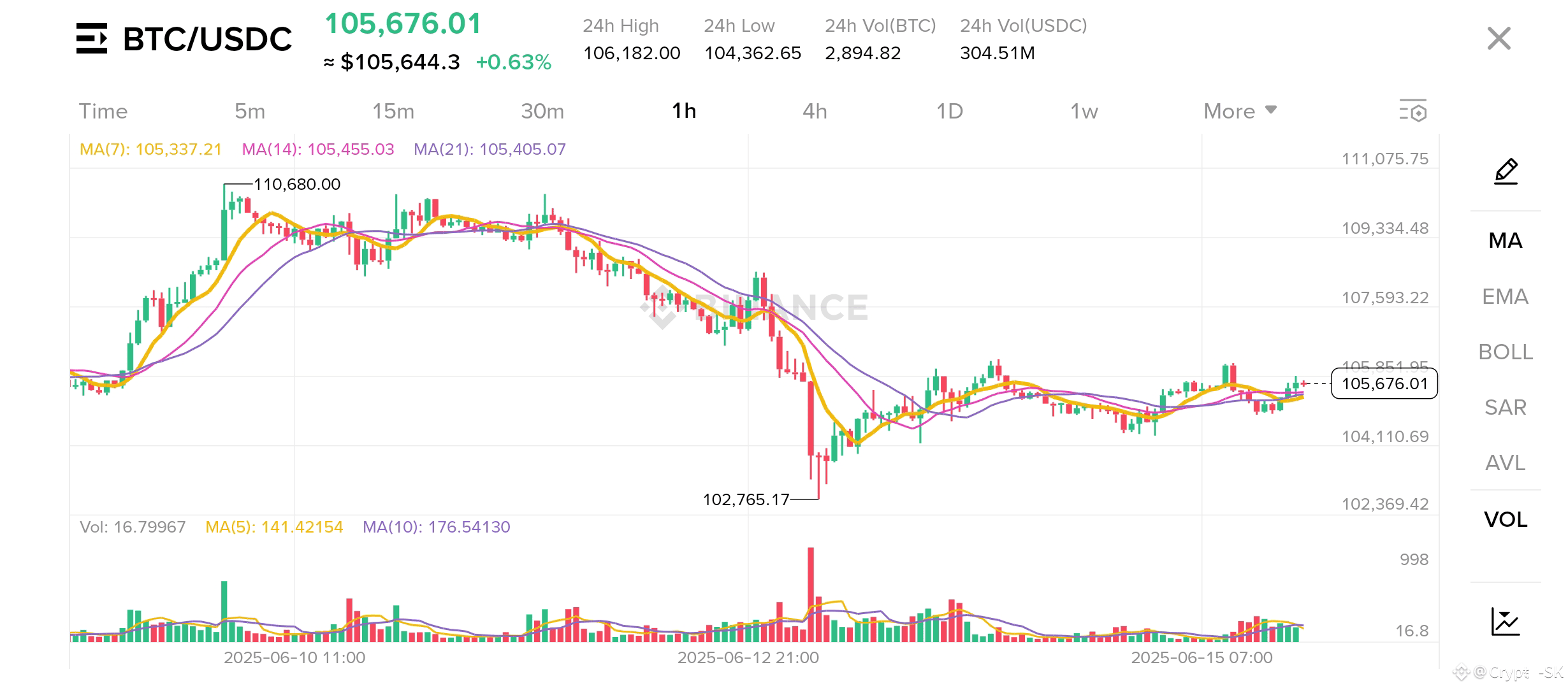Image resolution: width=1568 pixels, height=688 pixels.
Task: Toggle the VOL indicator
Action: 1506,519
